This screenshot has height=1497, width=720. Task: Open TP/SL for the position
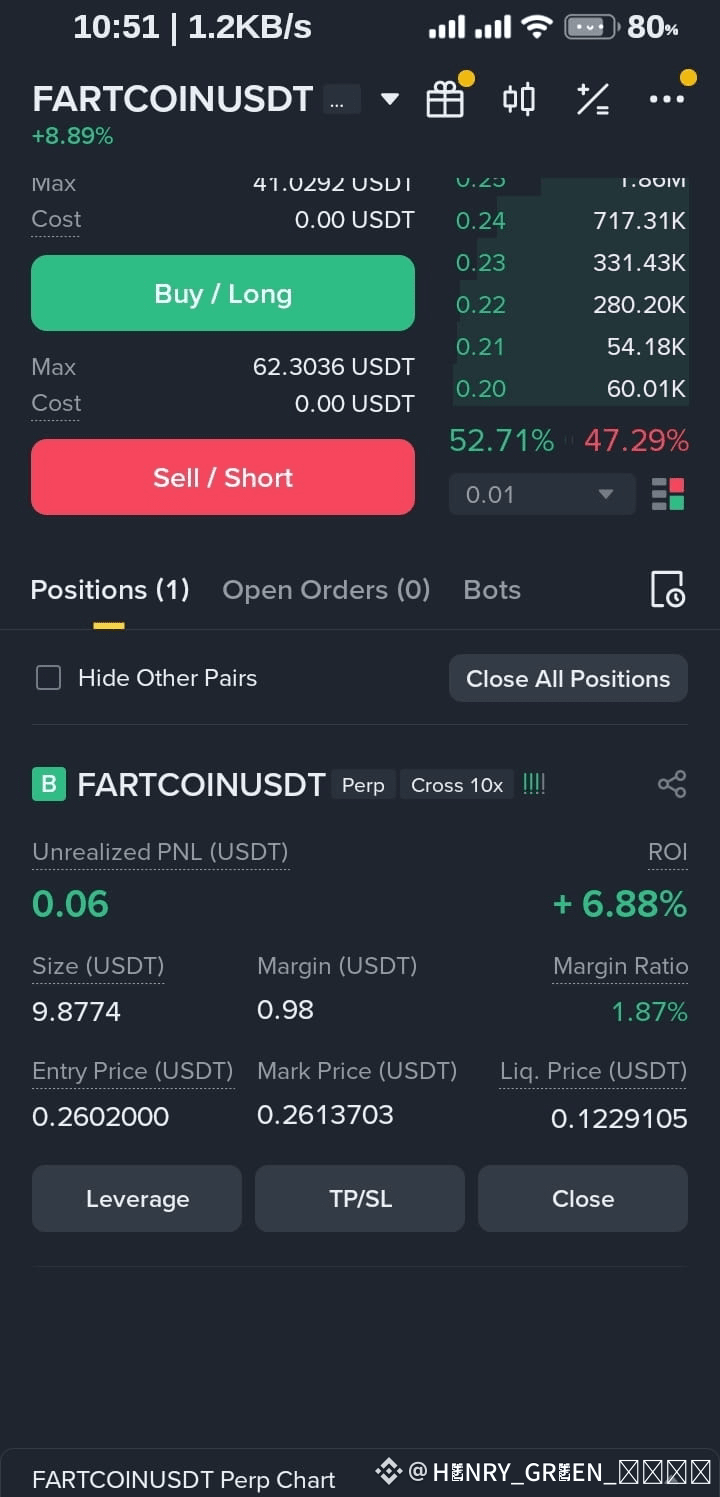coord(360,1198)
